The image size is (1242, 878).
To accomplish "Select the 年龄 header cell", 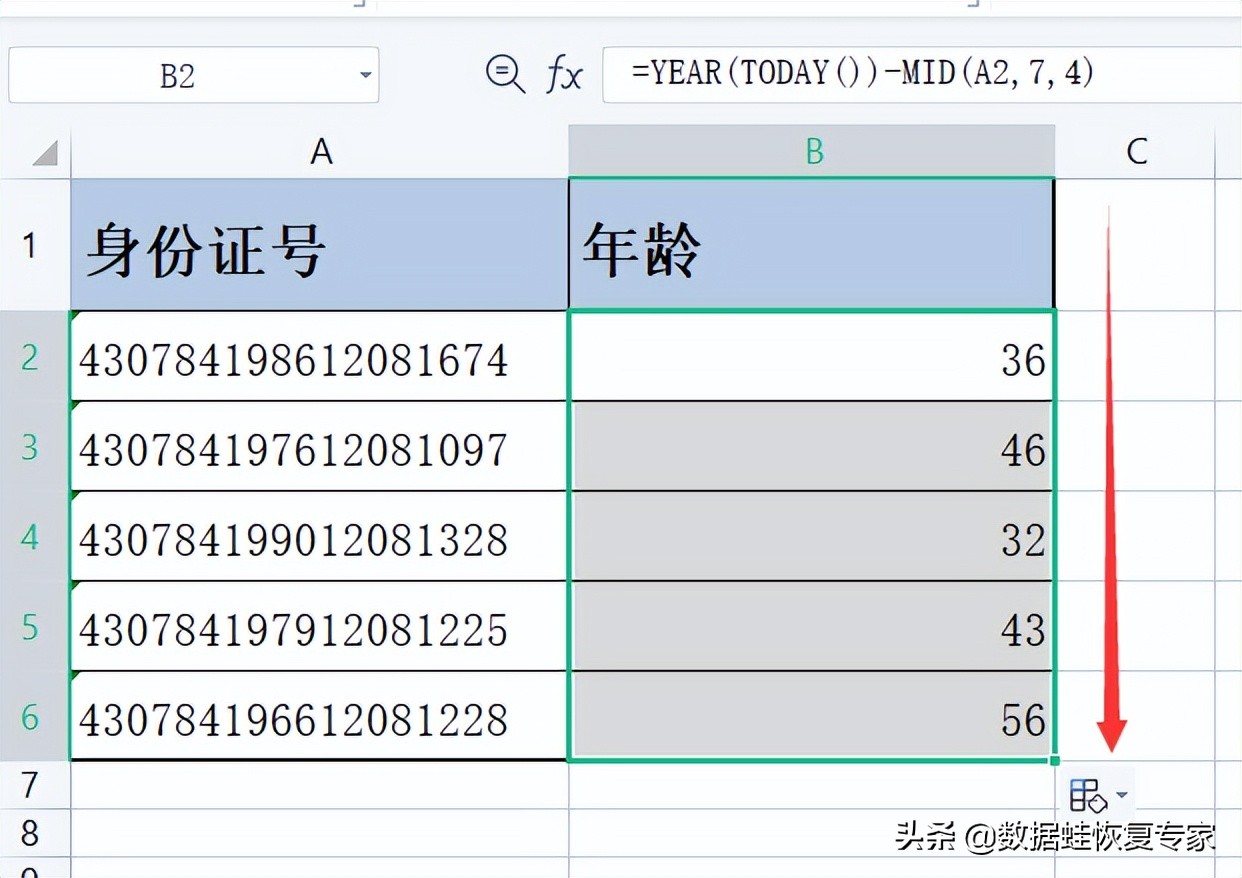I will coord(812,245).
